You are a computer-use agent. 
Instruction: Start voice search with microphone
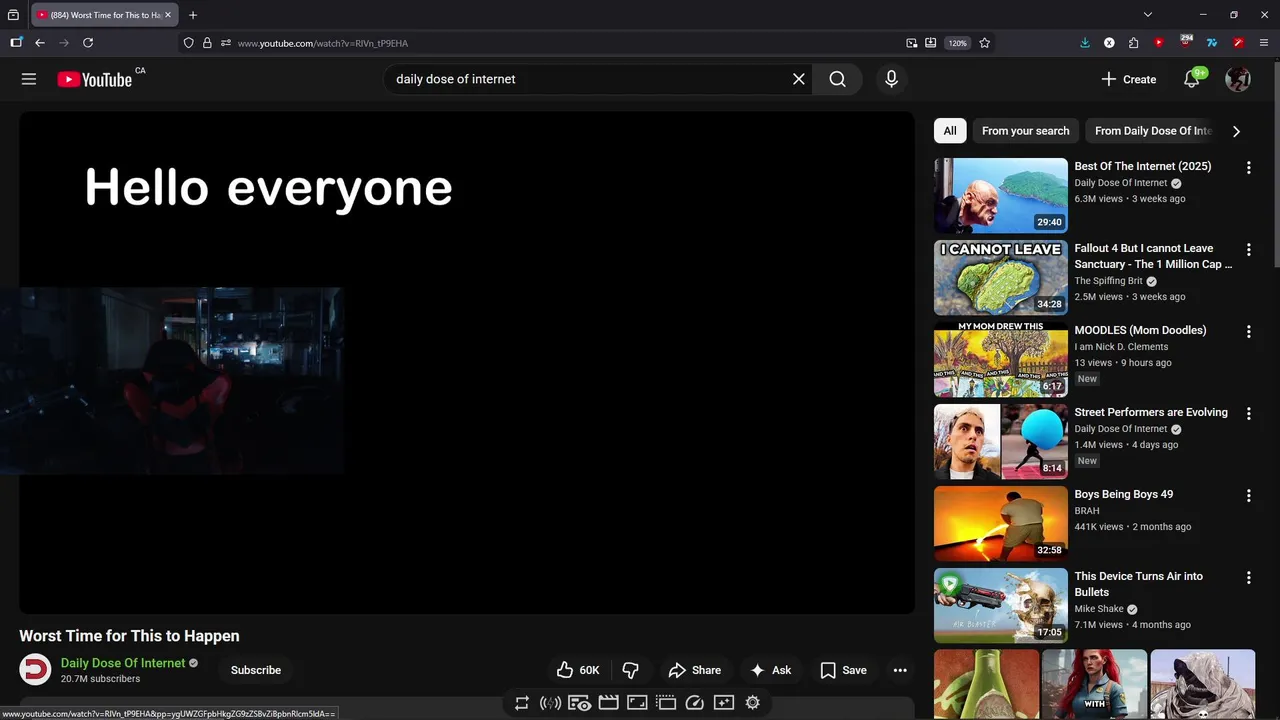(891, 79)
